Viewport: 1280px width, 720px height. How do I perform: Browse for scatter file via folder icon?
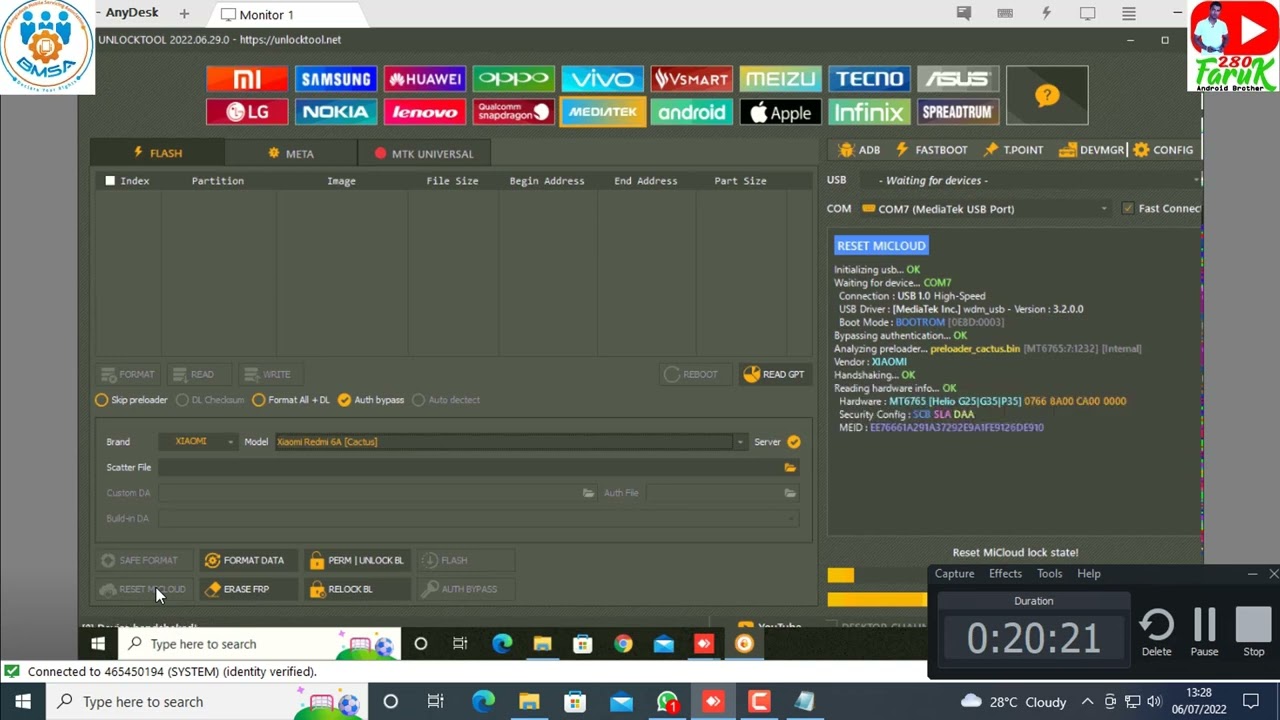tap(790, 467)
